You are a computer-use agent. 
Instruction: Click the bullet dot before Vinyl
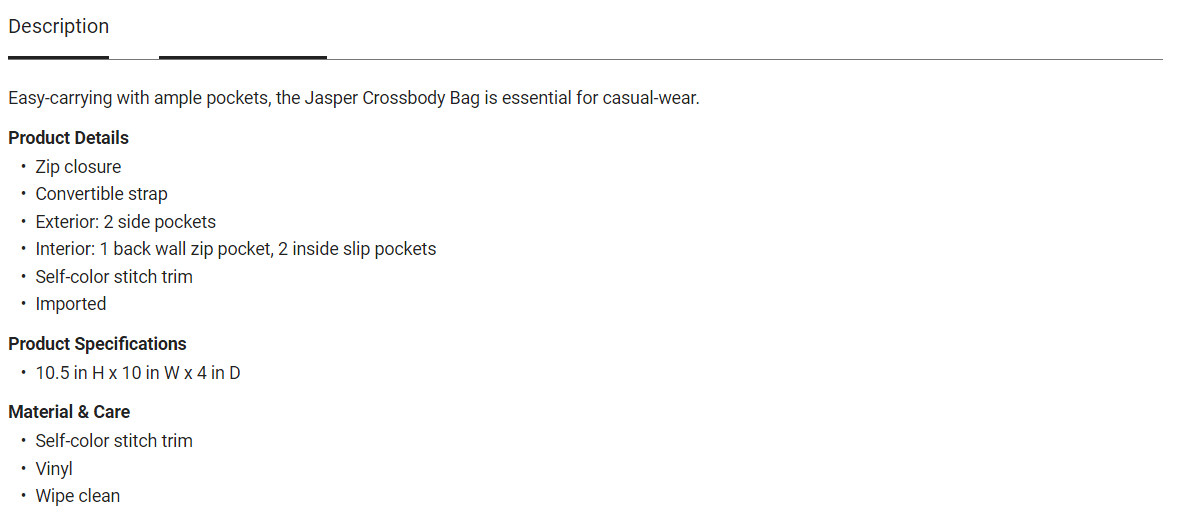[23, 469]
